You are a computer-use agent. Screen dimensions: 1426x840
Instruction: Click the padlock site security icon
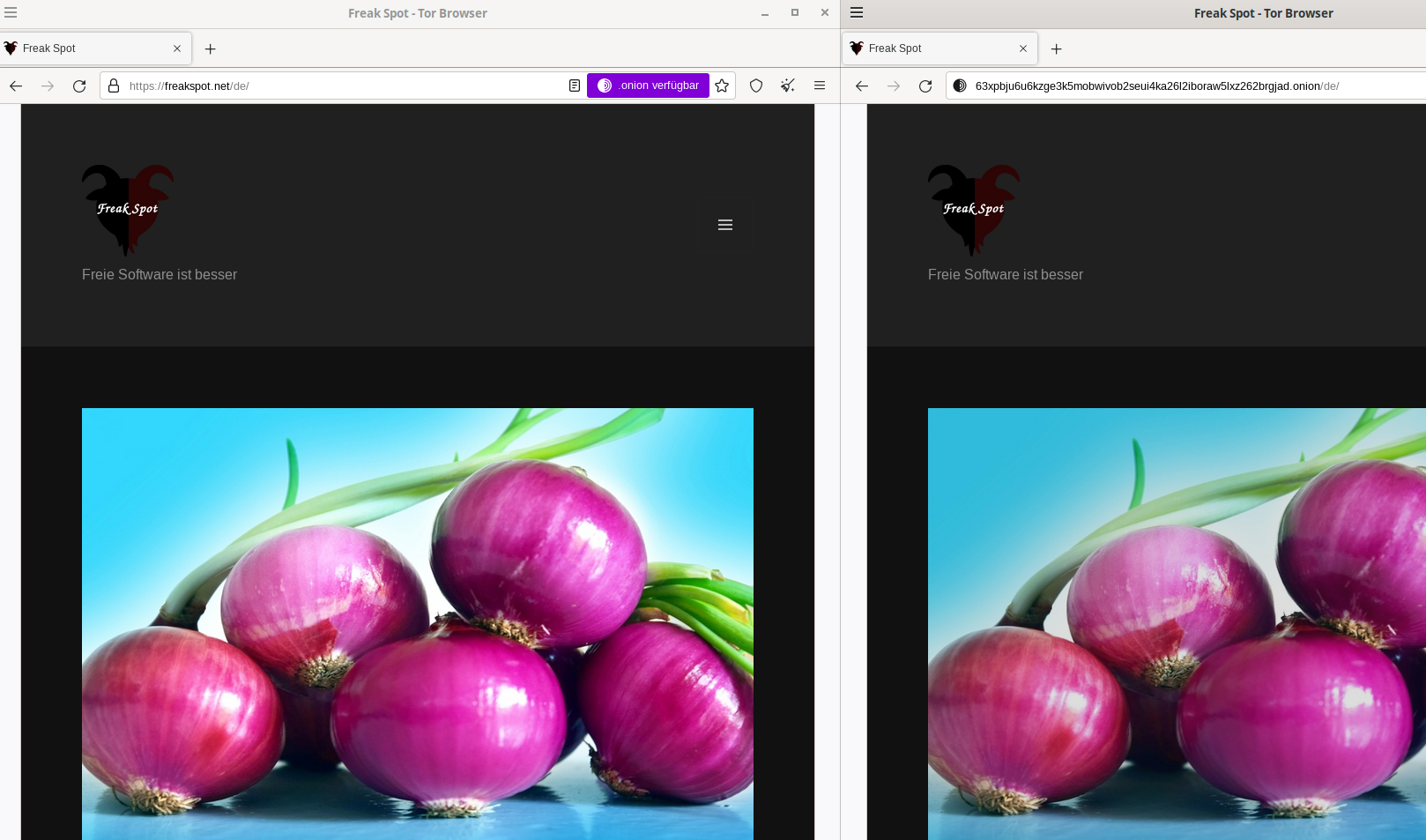click(x=114, y=85)
